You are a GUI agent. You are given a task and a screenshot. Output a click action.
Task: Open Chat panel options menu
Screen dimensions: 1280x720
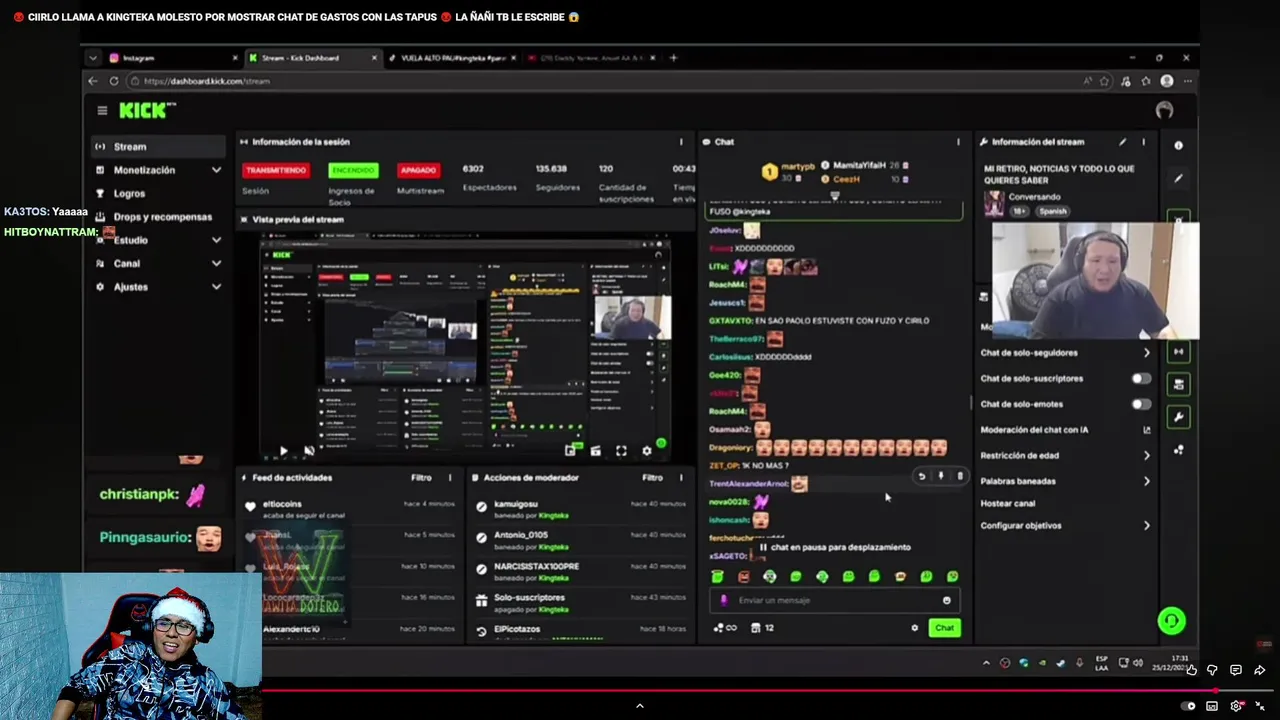click(x=958, y=142)
